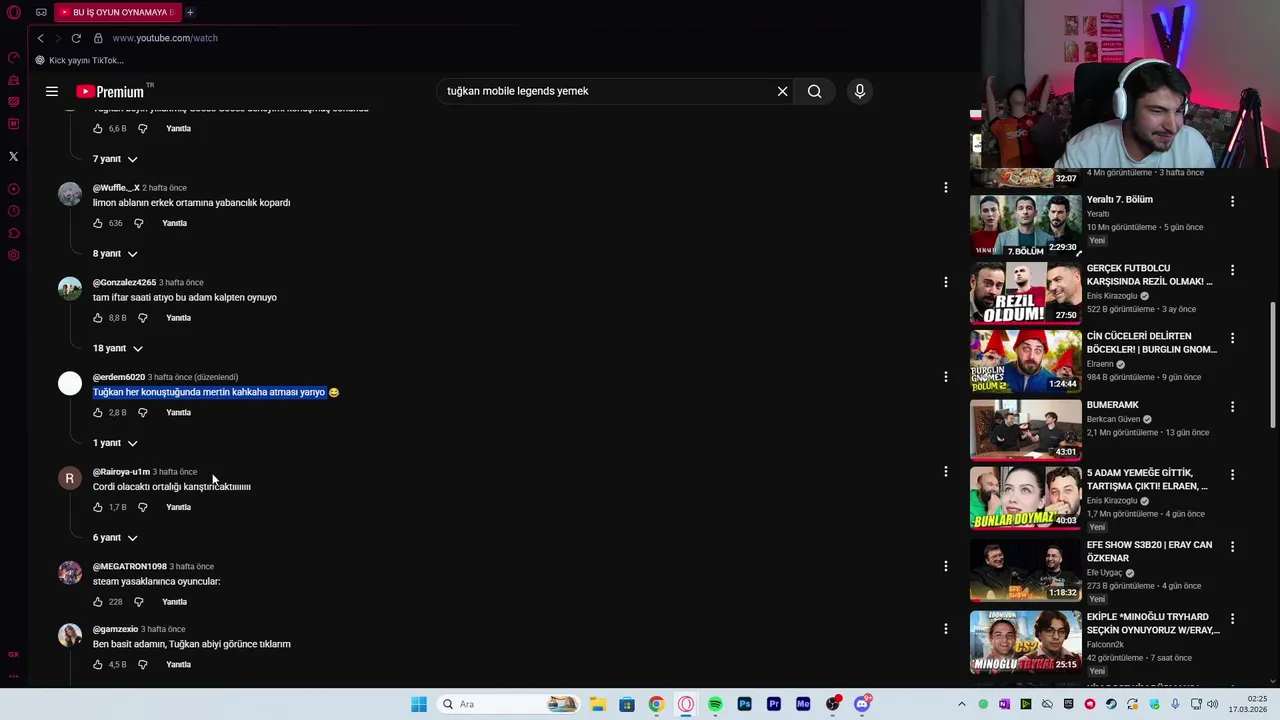Open options menu for @MEGATRON1098 comment
This screenshot has width=1280, height=720.
[946, 566]
